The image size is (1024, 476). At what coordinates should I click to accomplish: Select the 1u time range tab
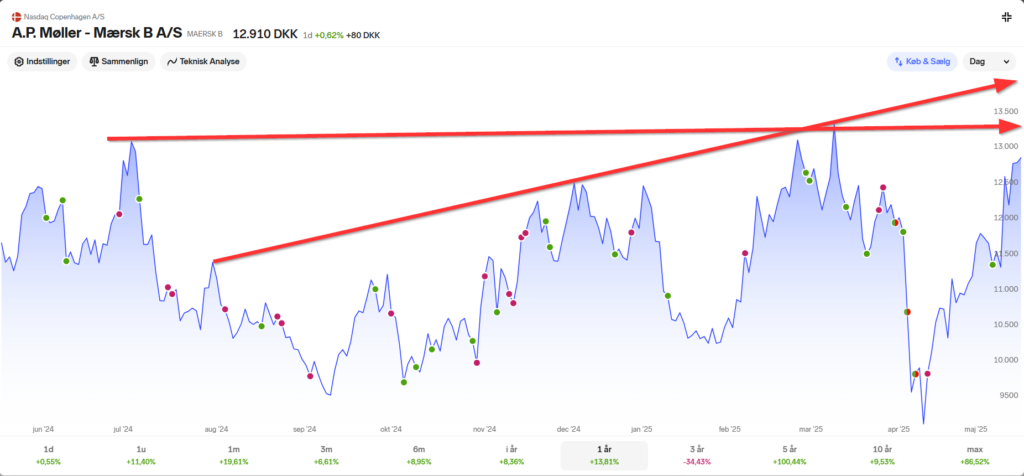[141, 455]
